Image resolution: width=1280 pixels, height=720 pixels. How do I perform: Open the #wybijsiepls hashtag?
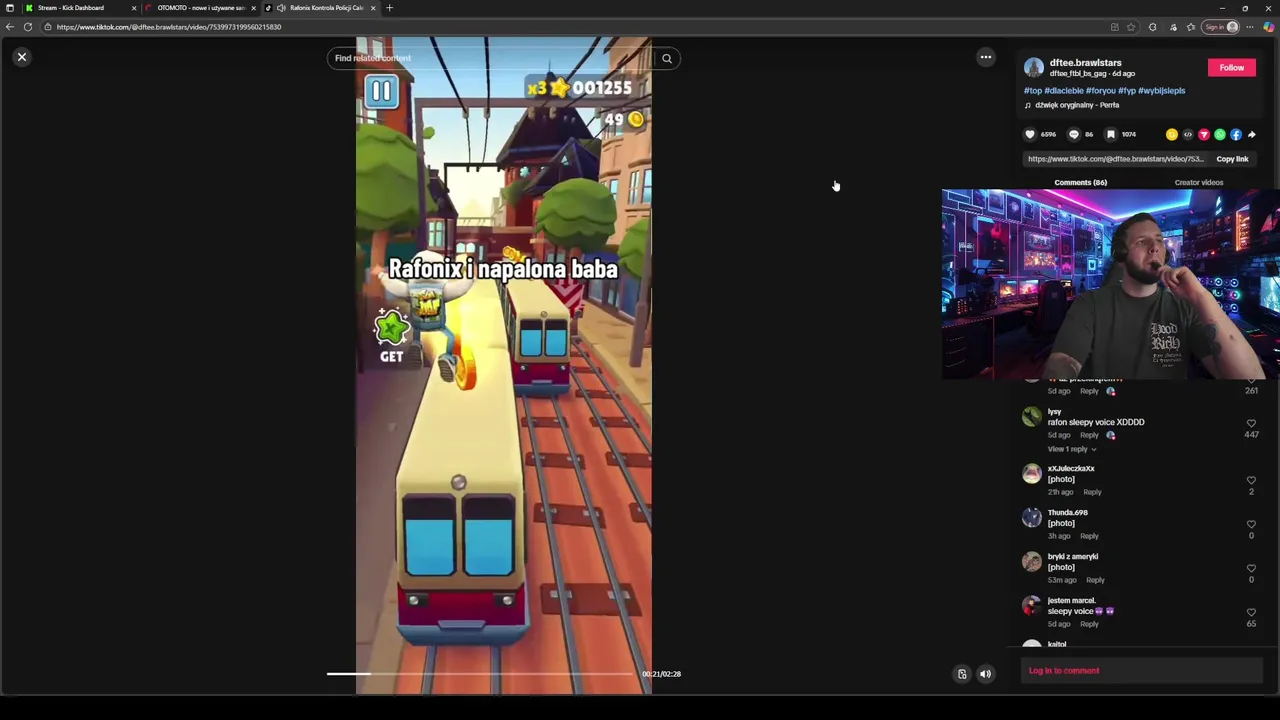pos(1162,91)
